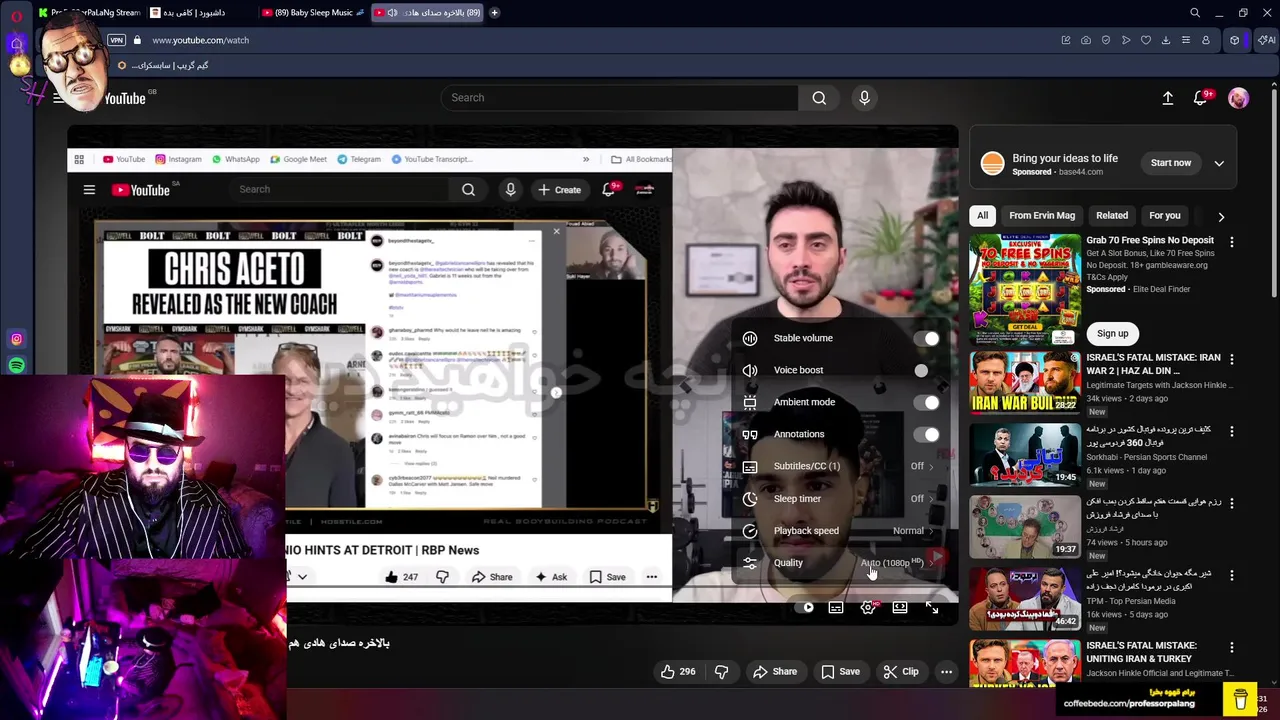Screen dimensions: 1280x720
Task: Open the player settings gear icon
Action: 868,607
